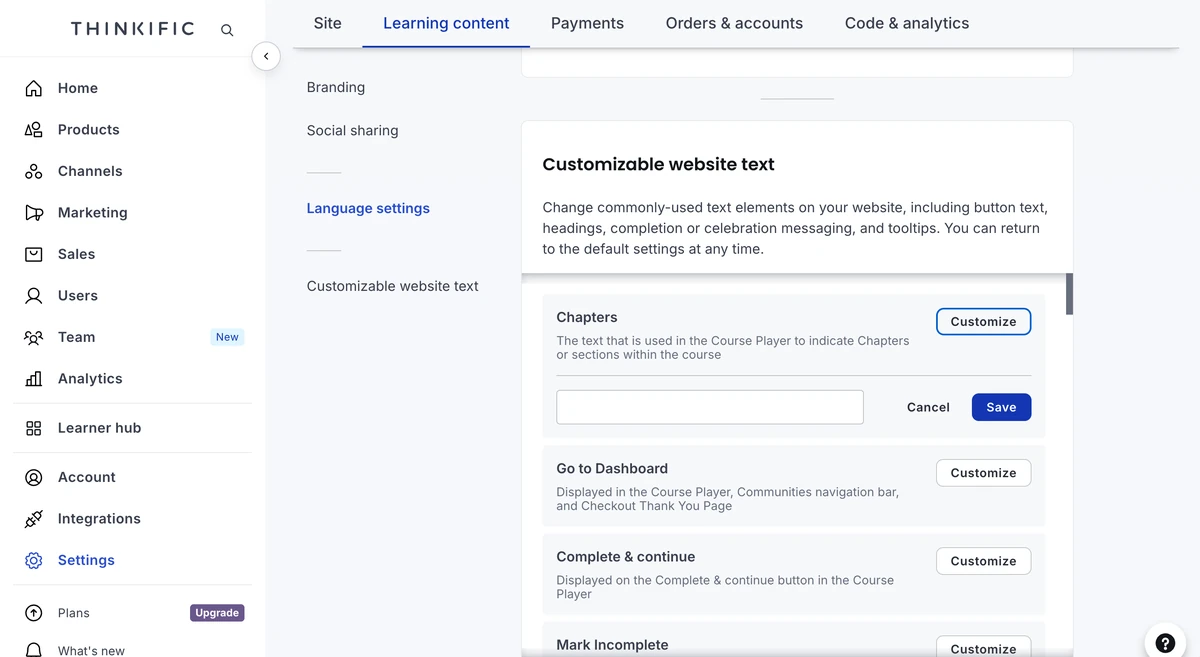Select the Products shapes icon
This screenshot has height=657, width=1200.
click(x=34, y=130)
